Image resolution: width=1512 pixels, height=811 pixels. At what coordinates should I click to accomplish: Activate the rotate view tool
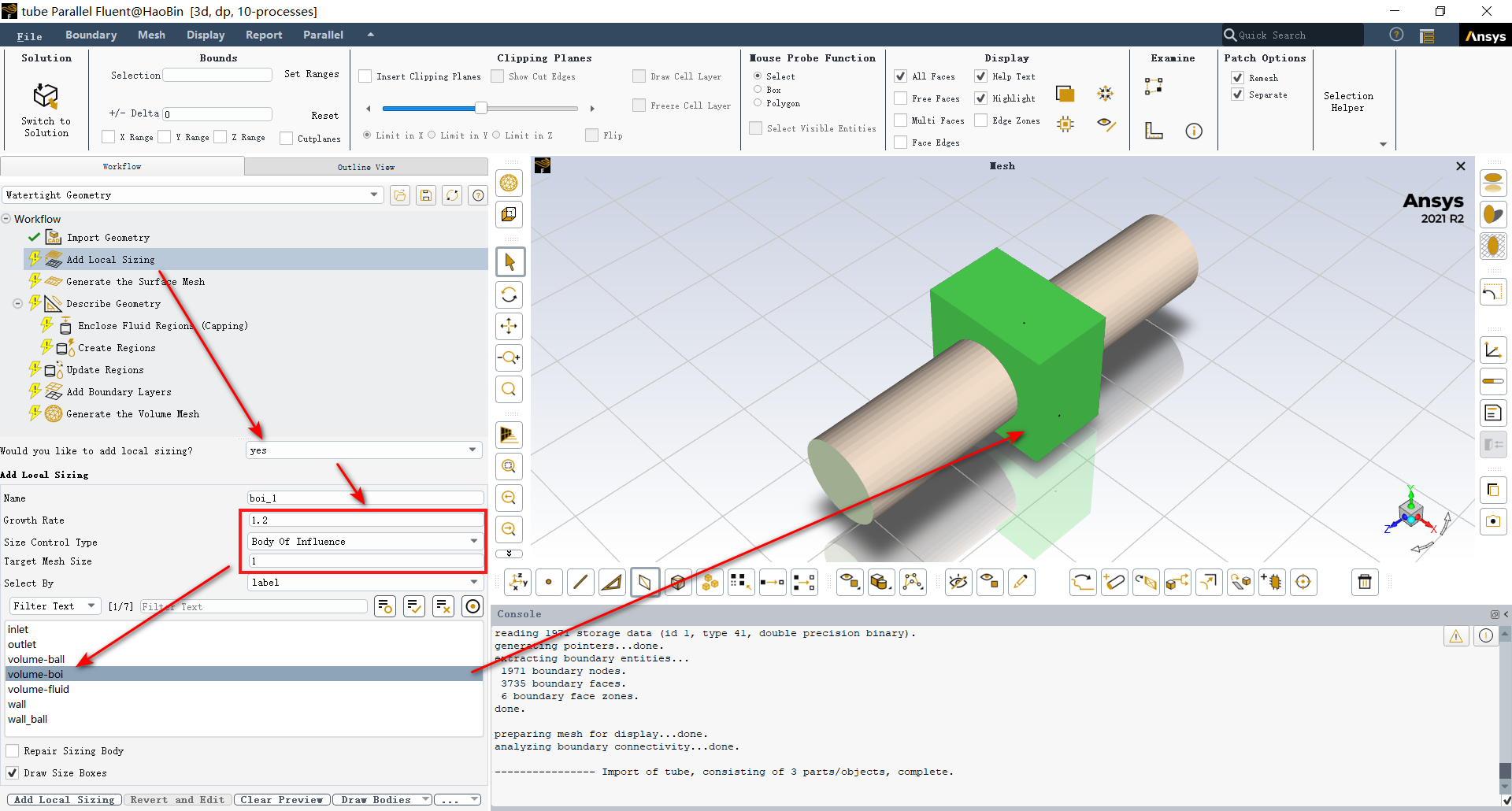tap(510, 294)
